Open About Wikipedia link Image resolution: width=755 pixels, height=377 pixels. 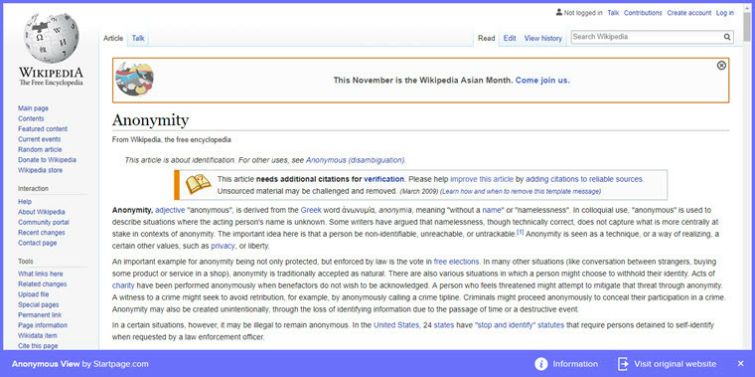click(41, 212)
